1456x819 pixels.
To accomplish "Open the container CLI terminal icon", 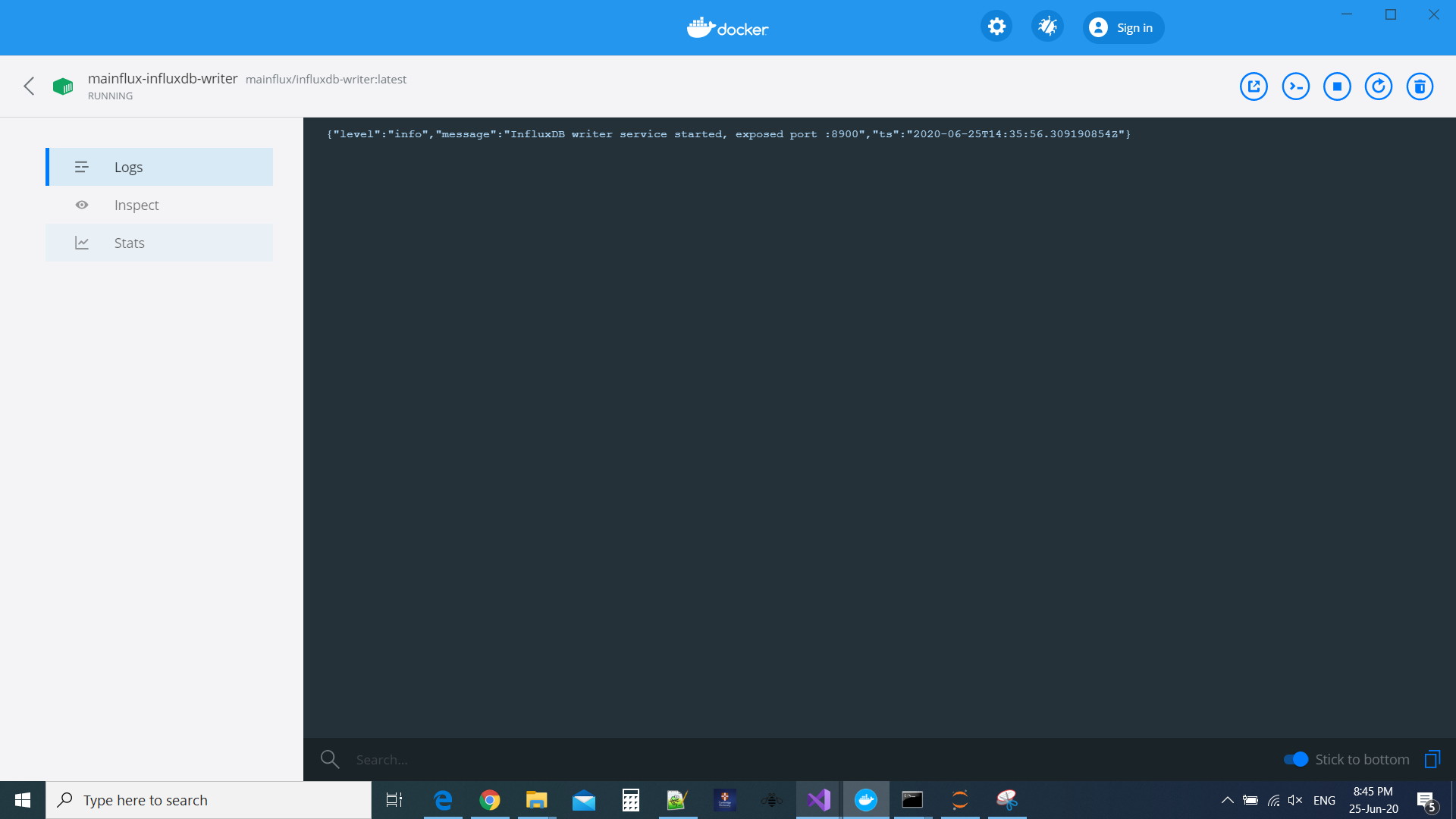I will [x=1295, y=86].
